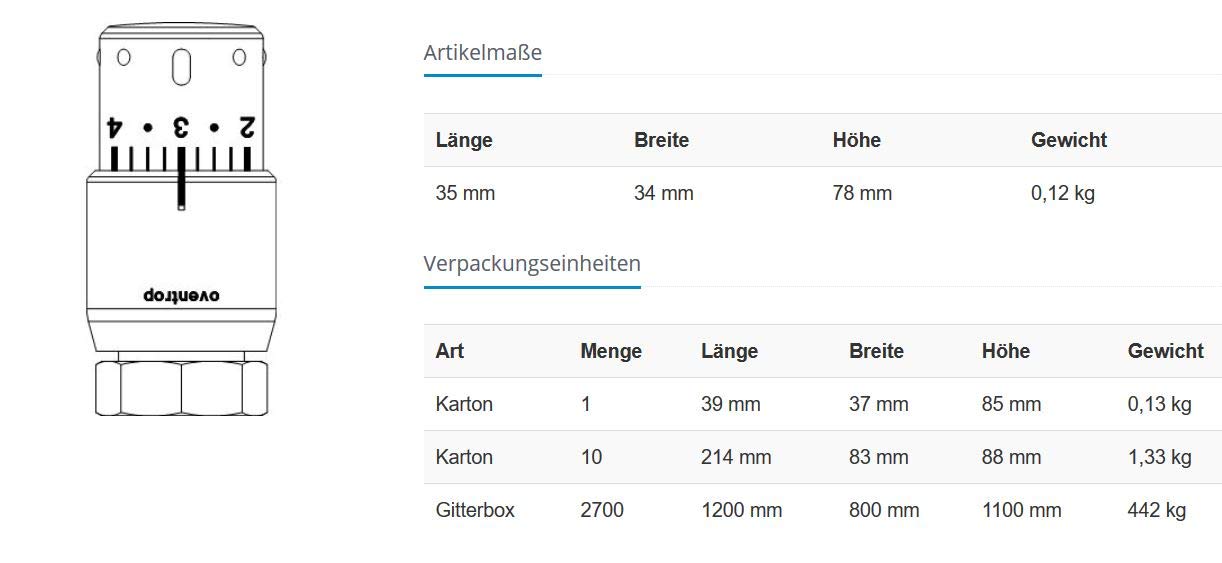Click the thermostat product drawing
1222x563 pixels.
(x=181, y=220)
